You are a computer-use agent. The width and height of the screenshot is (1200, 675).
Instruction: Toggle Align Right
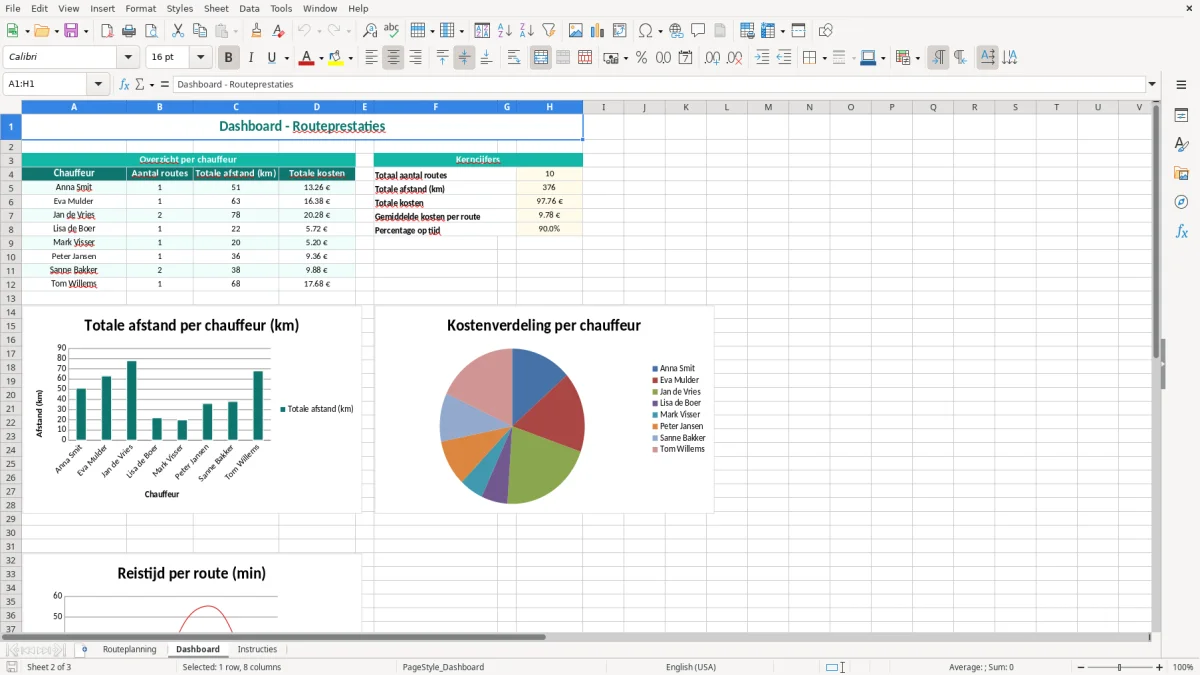point(415,58)
